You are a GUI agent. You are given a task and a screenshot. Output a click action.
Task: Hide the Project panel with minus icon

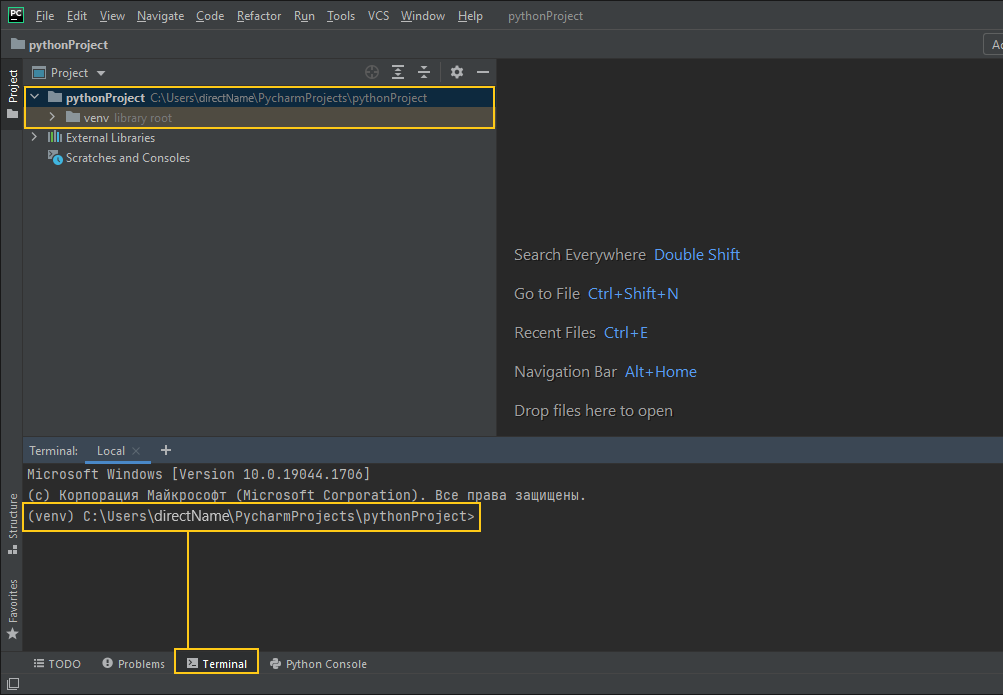(x=483, y=72)
